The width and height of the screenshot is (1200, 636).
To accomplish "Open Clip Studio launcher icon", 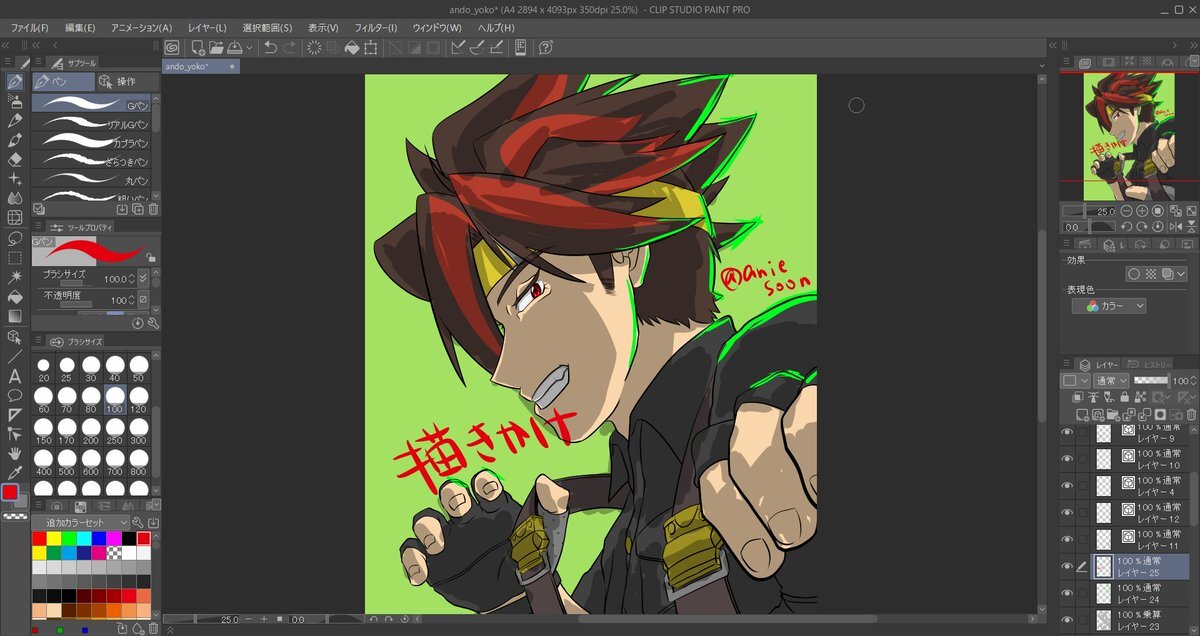I will click(172, 47).
